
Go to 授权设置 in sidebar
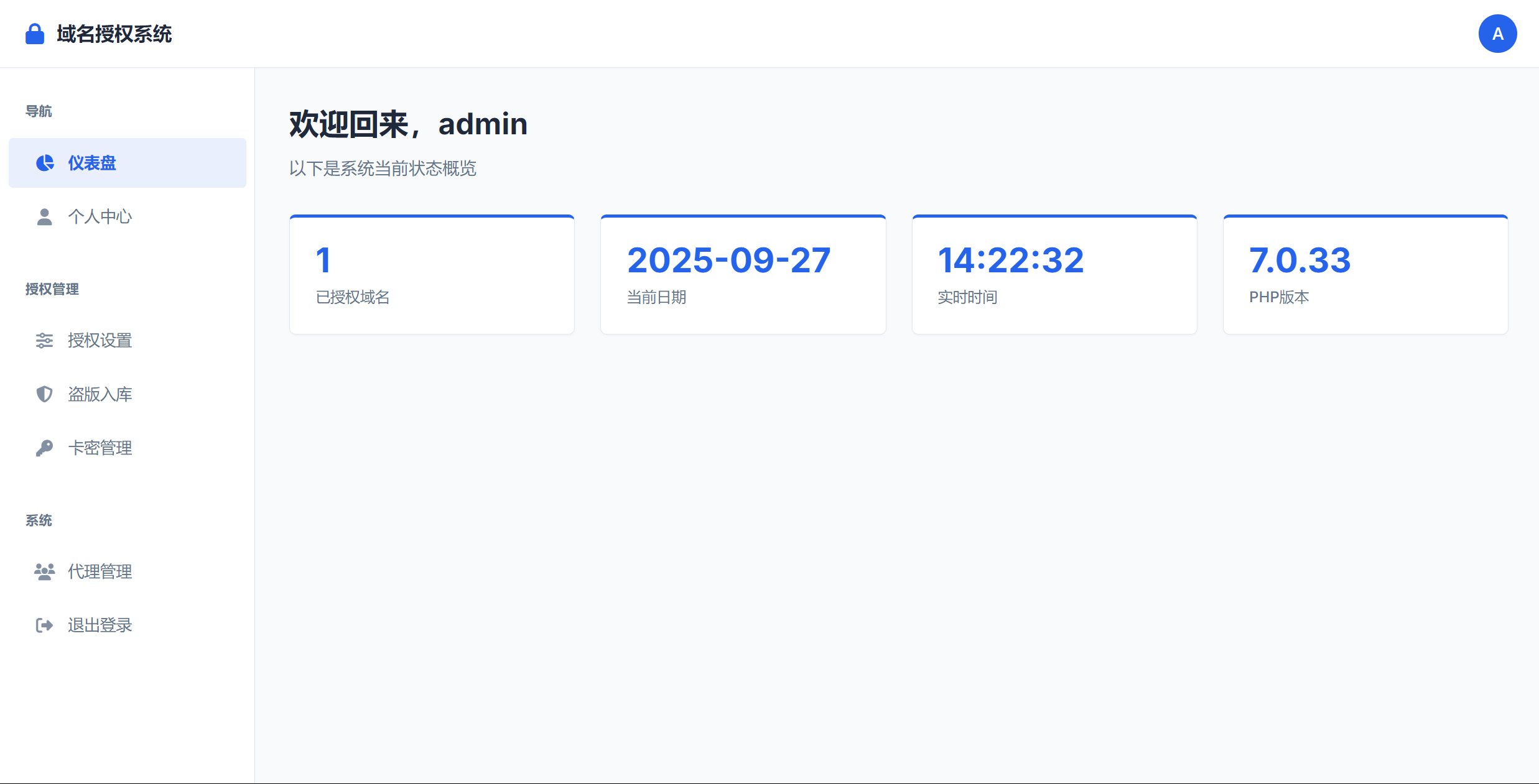pyautogui.click(x=100, y=341)
